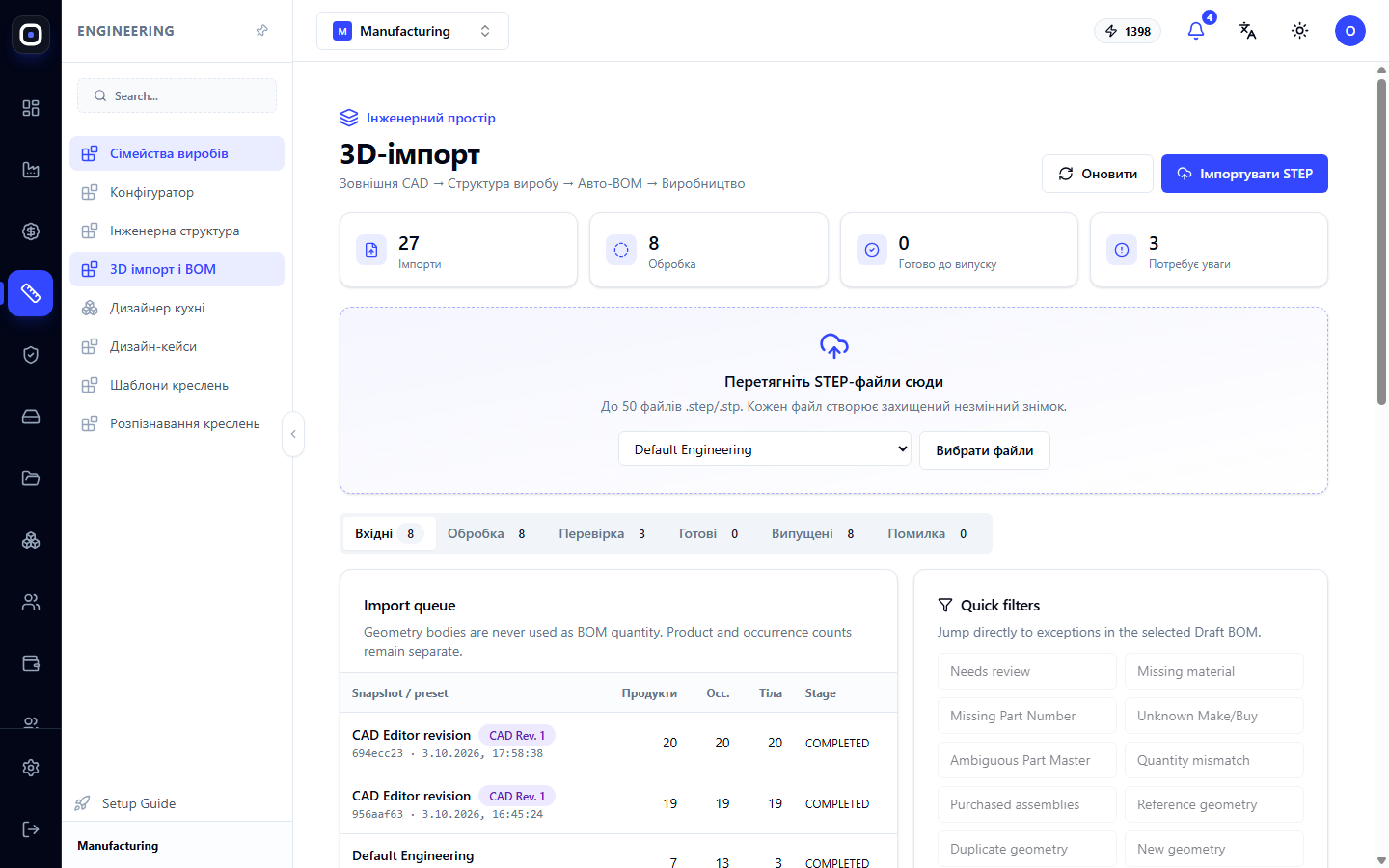
Task: Open the Manufacturing workspace switcher
Action: click(x=413, y=31)
